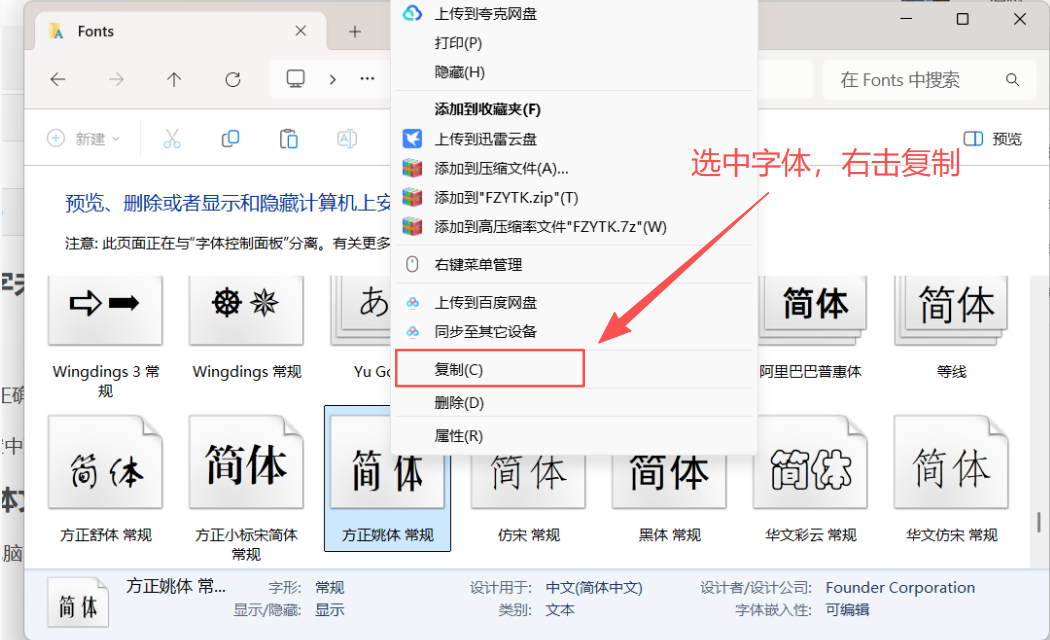The height and width of the screenshot is (640, 1050).
Task: Click the 在 Fonts 中搜索 search box
Action: (928, 80)
